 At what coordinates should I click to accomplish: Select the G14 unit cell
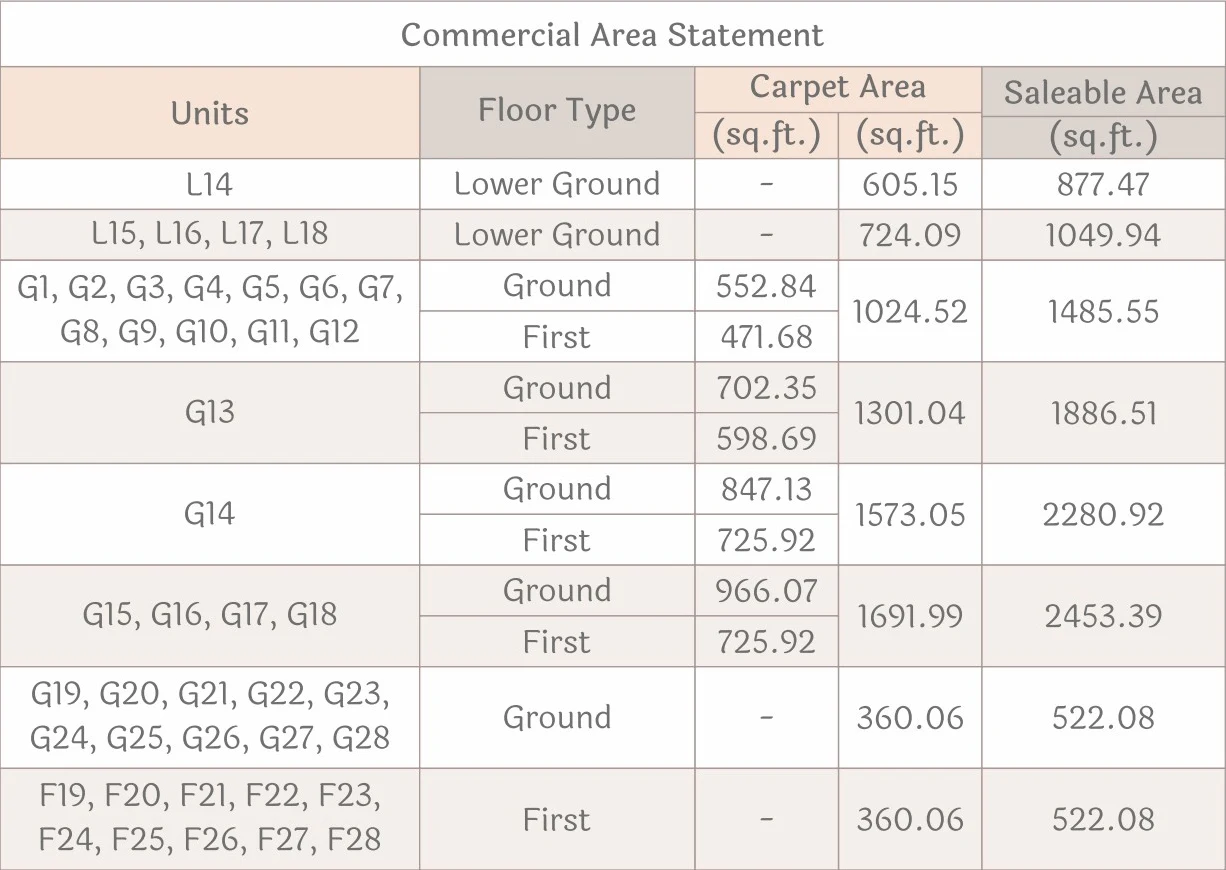click(x=210, y=514)
